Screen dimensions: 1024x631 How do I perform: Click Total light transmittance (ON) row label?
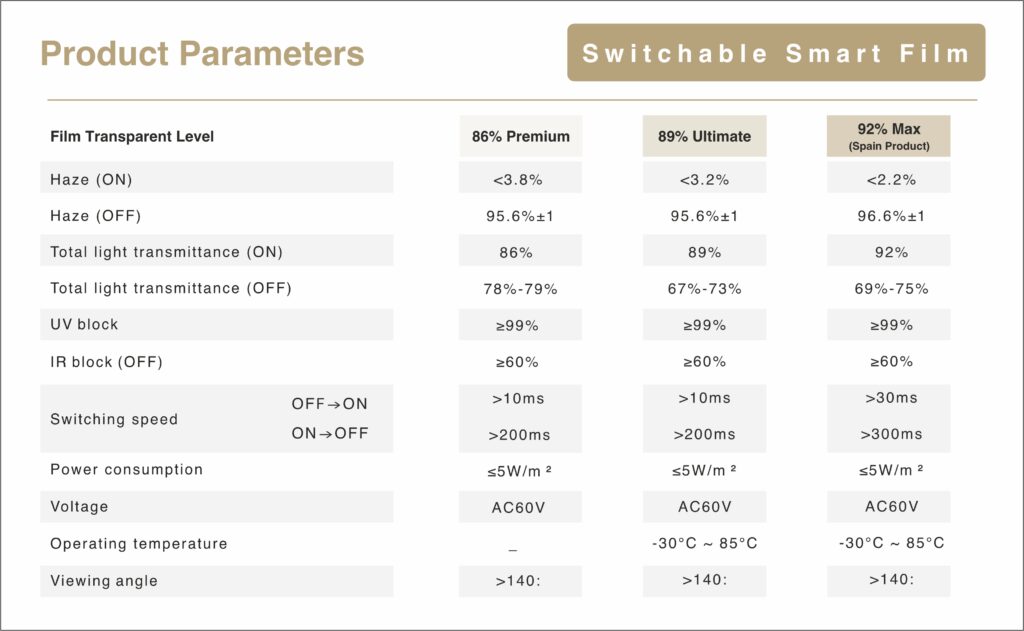(173, 252)
